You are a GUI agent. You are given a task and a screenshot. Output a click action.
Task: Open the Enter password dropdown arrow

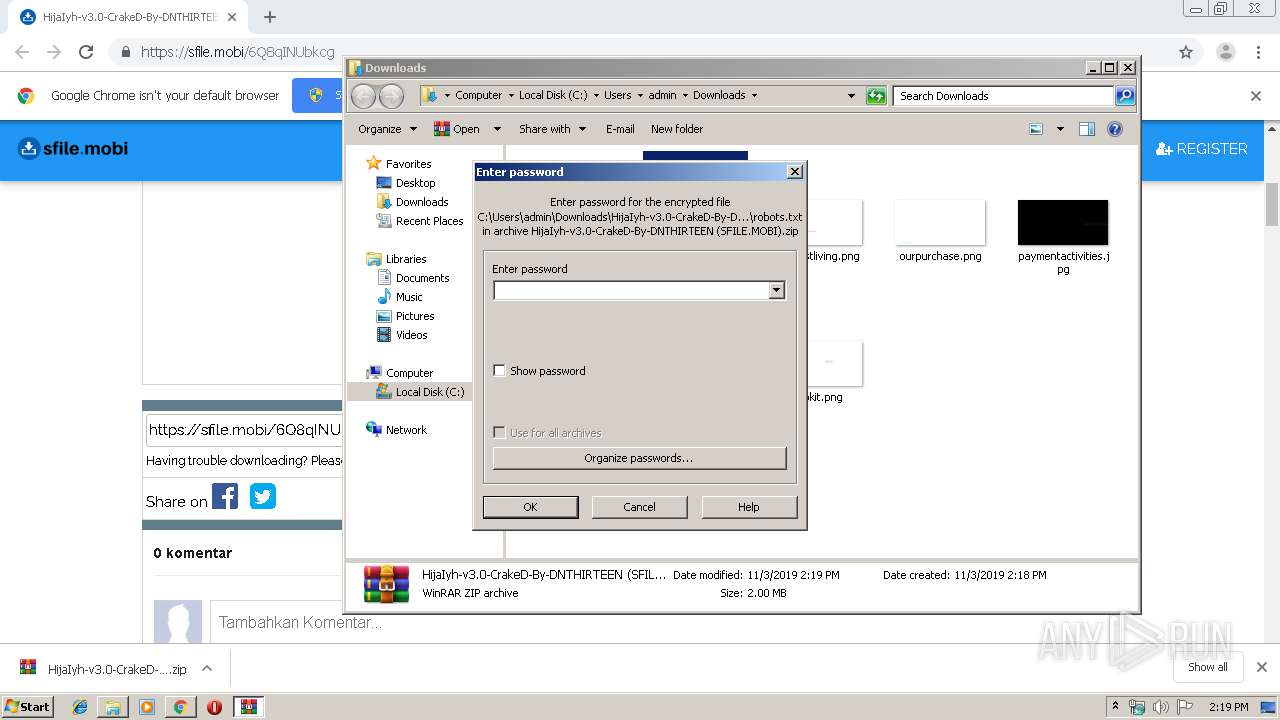coord(776,290)
